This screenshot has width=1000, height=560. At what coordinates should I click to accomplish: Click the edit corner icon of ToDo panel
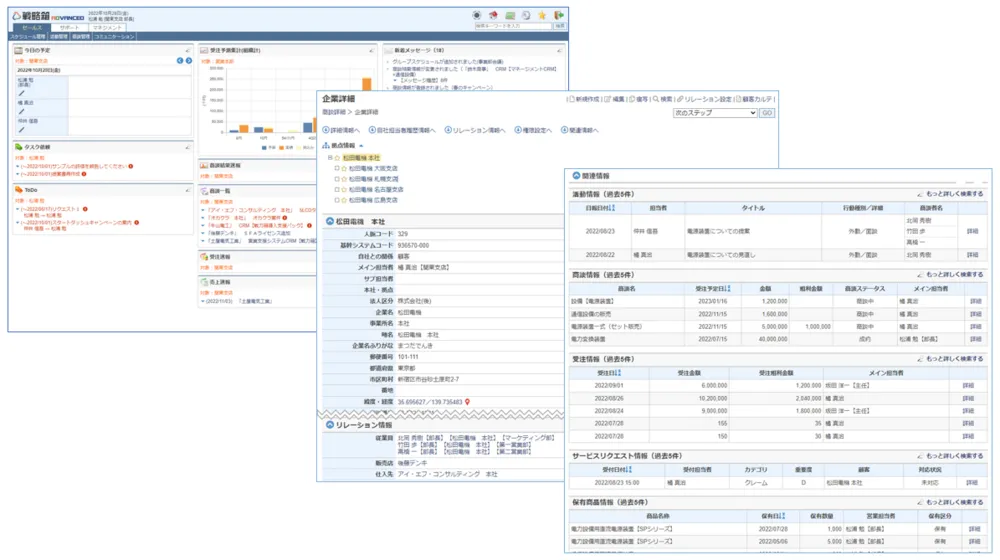click(x=188, y=190)
